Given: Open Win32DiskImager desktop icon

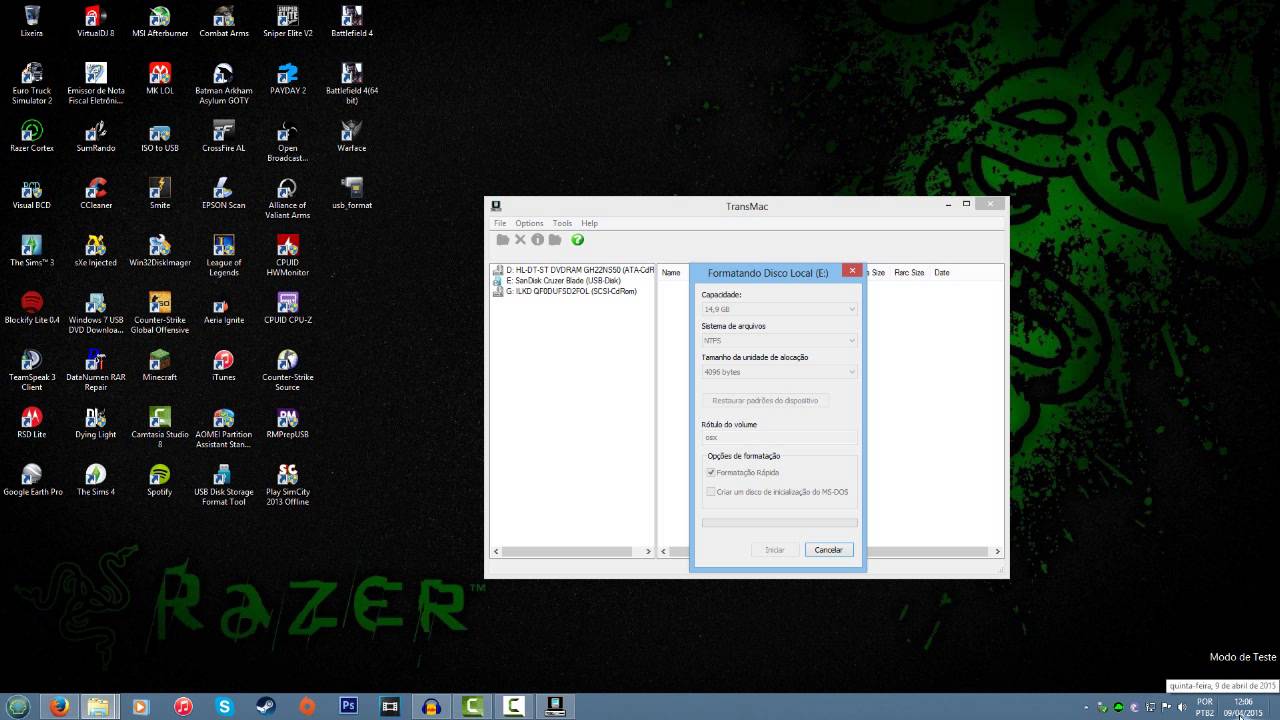Looking at the screenshot, I should pyautogui.click(x=160, y=250).
